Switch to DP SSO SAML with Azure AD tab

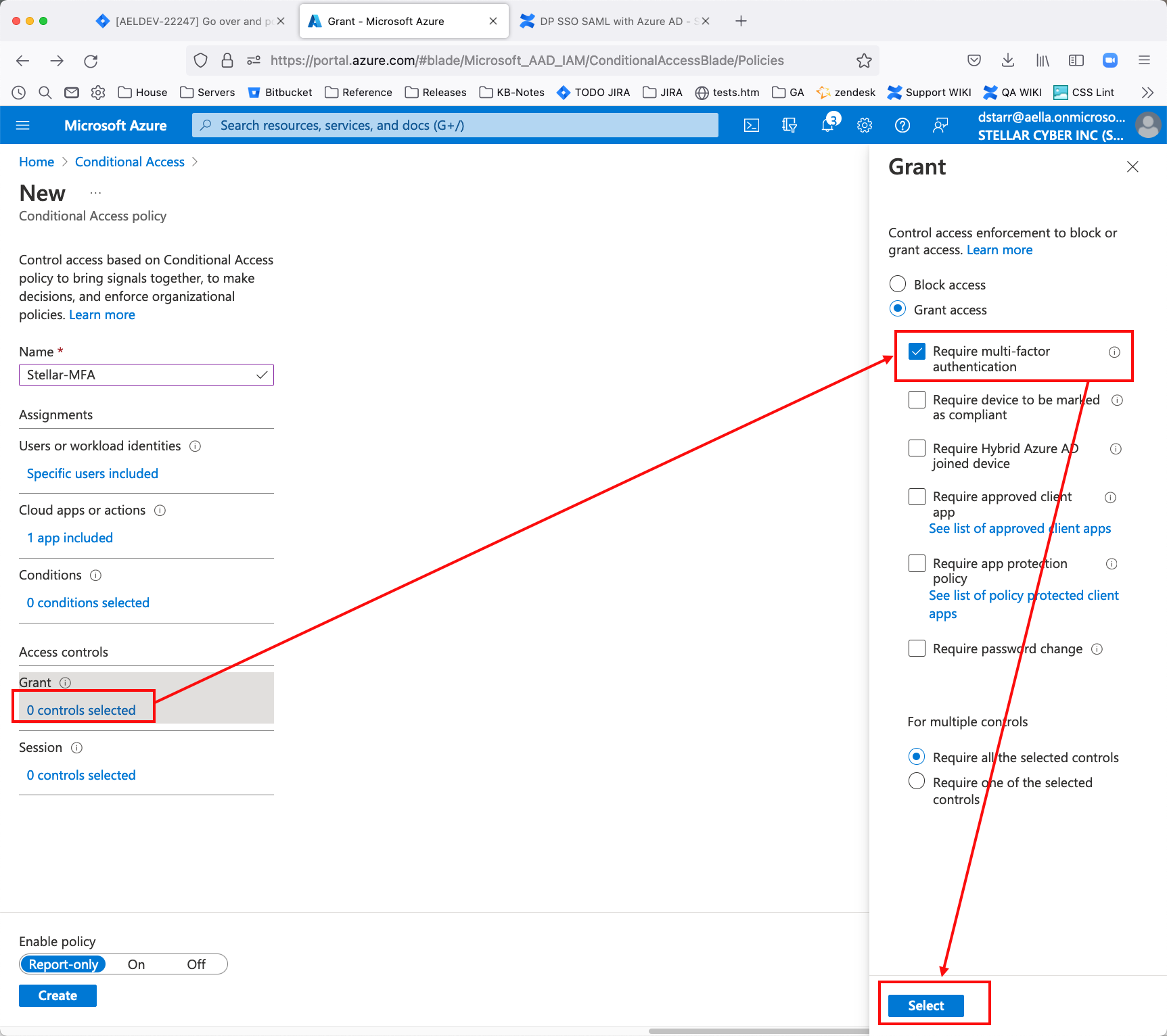pos(610,21)
